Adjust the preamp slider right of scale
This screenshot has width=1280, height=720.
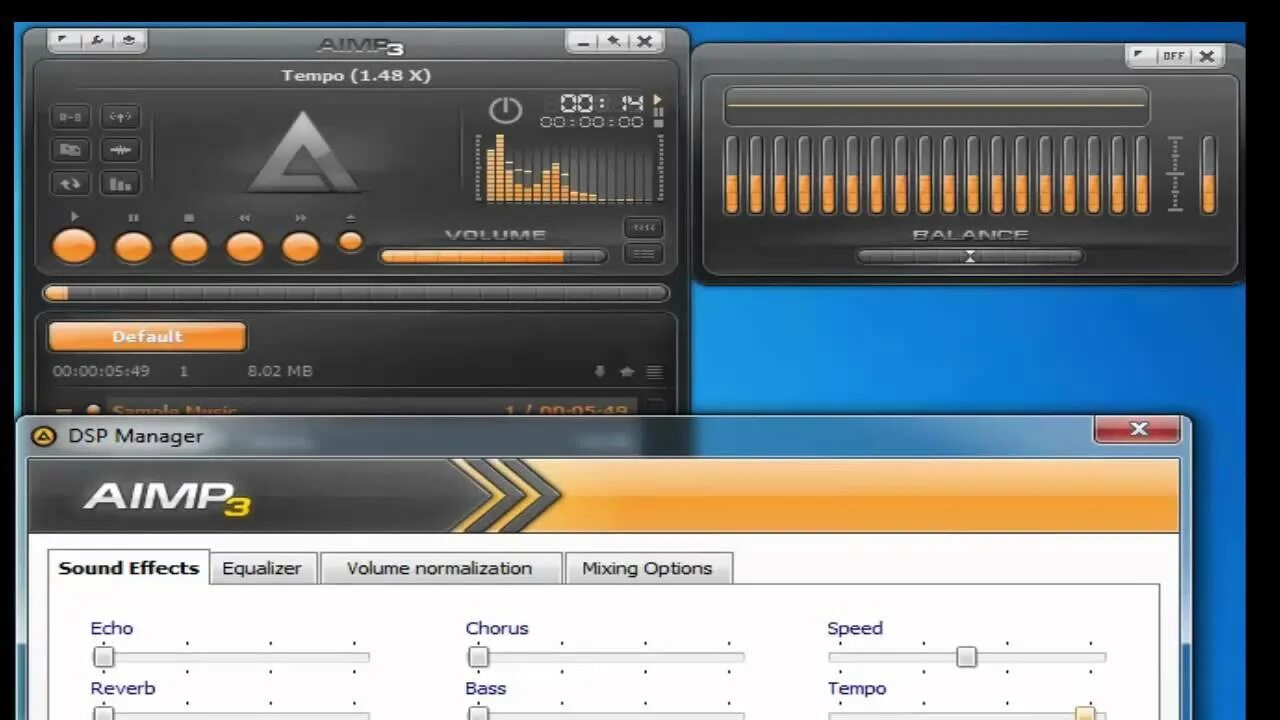pos(1208,174)
